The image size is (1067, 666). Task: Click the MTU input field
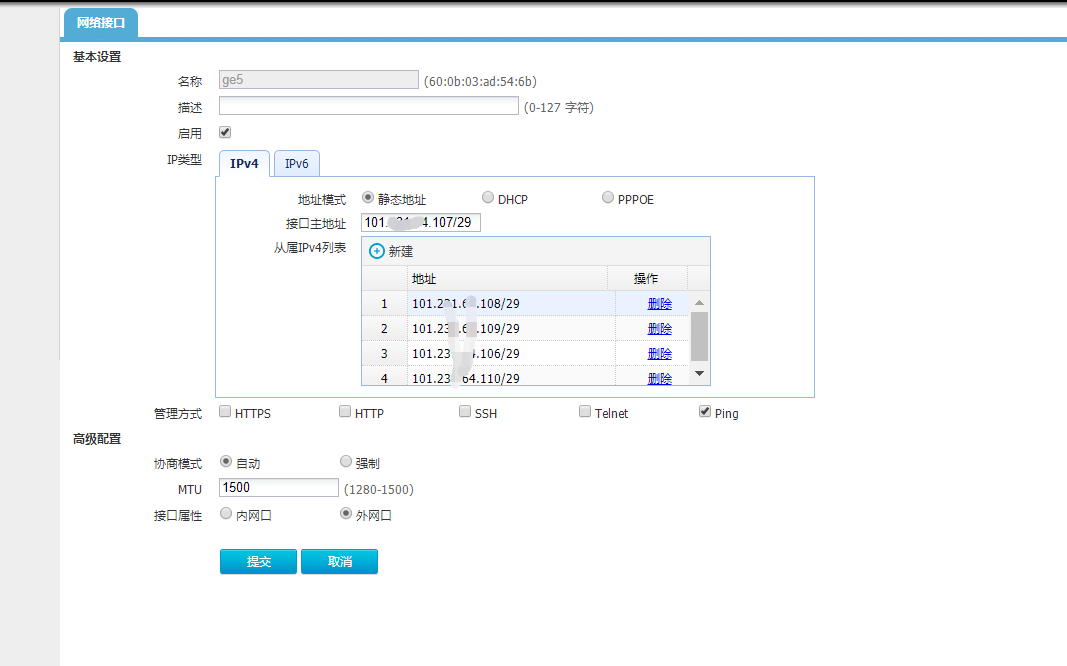click(x=279, y=488)
